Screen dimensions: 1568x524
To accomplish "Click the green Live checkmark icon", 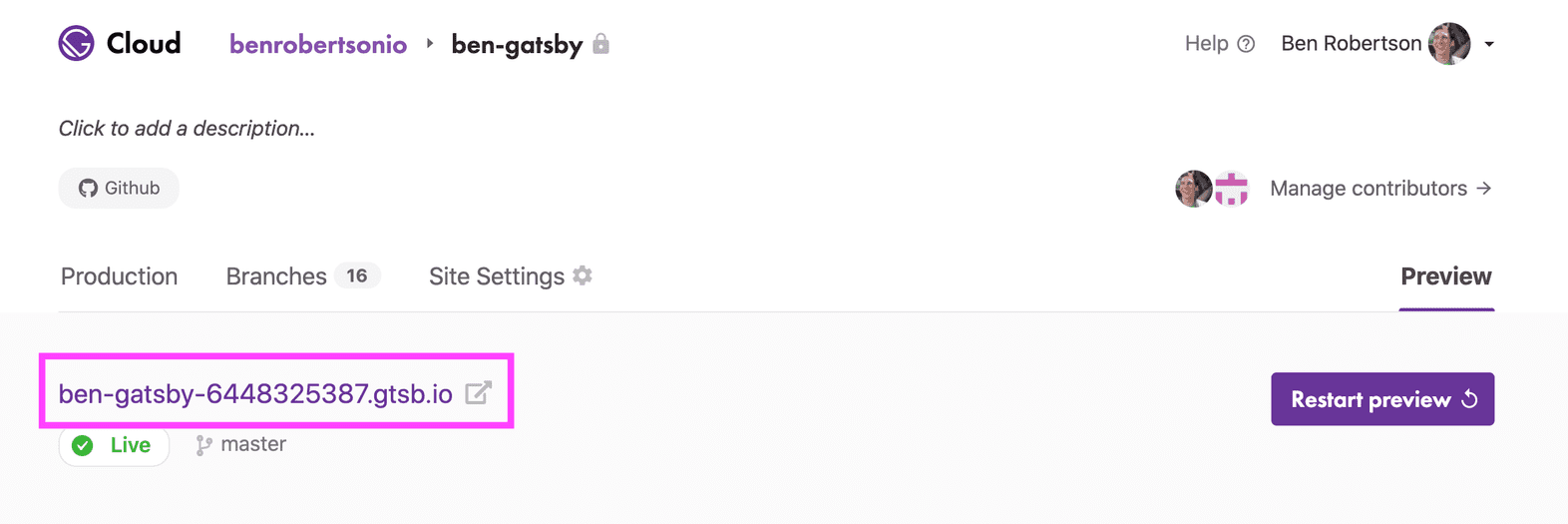I will click(x=83, y=445).
